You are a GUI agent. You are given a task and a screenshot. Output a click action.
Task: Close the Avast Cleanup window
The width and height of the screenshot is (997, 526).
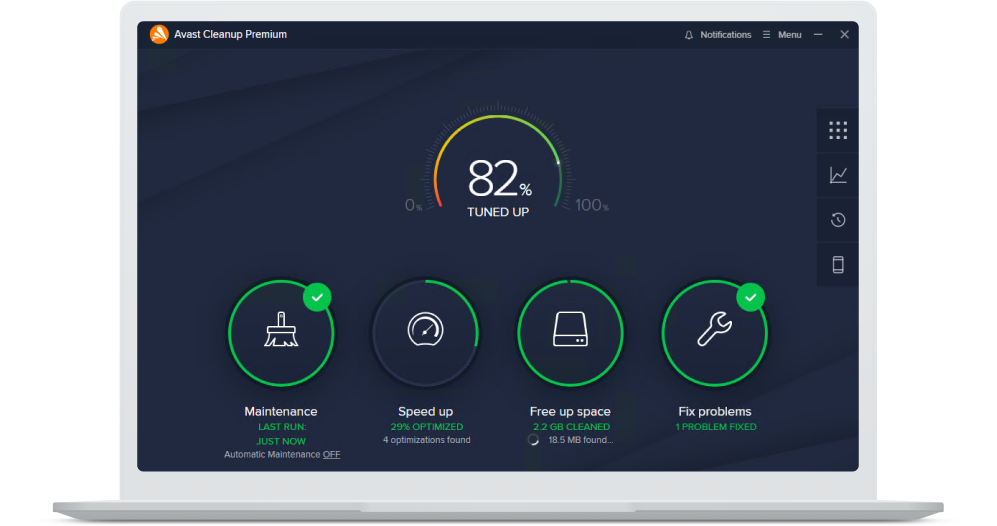tap(844, 34)
